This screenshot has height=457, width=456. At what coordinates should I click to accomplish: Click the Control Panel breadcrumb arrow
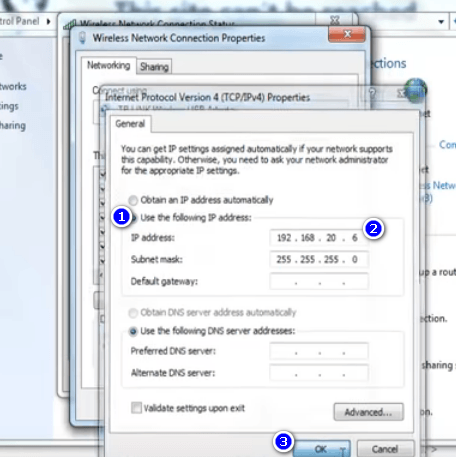tap(48, 22)
